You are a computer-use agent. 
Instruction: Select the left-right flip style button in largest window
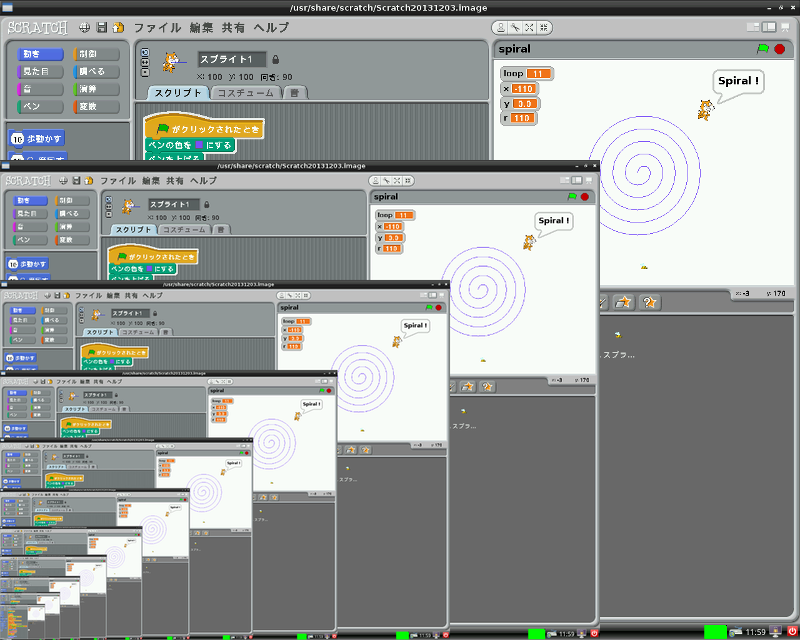145,62
